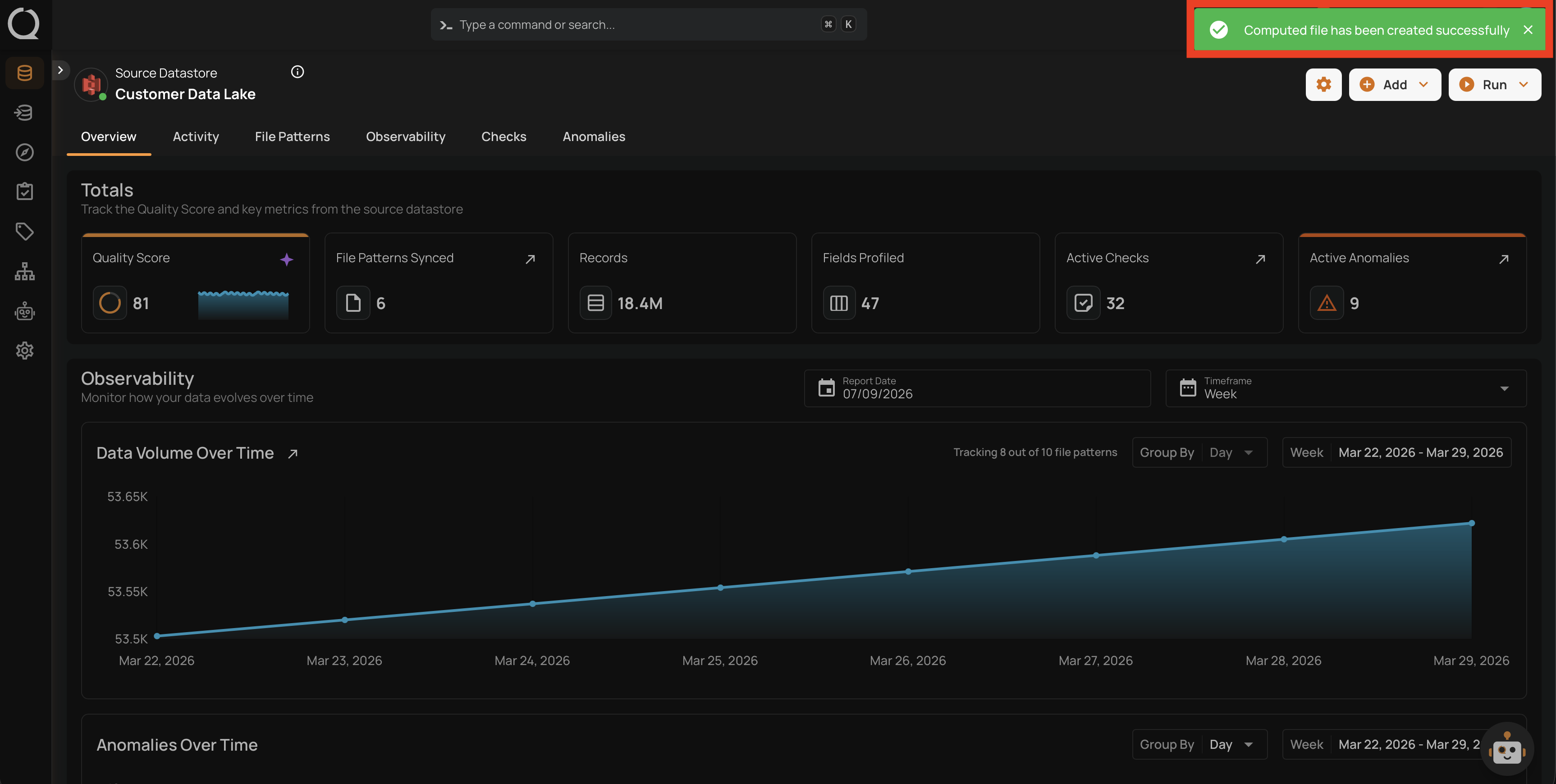This screenshot has height=784, width=1556.
Task: Expand the collapsed sidebar chevron
Action: coord(60,70)
